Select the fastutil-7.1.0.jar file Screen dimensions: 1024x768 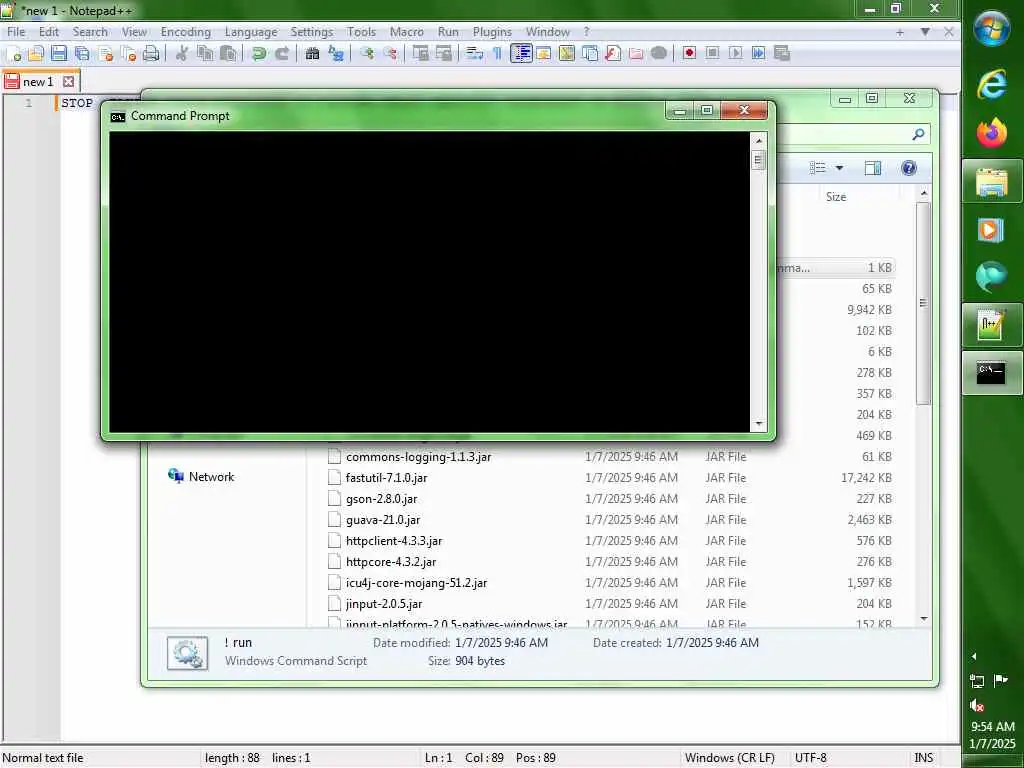(387, 477)
